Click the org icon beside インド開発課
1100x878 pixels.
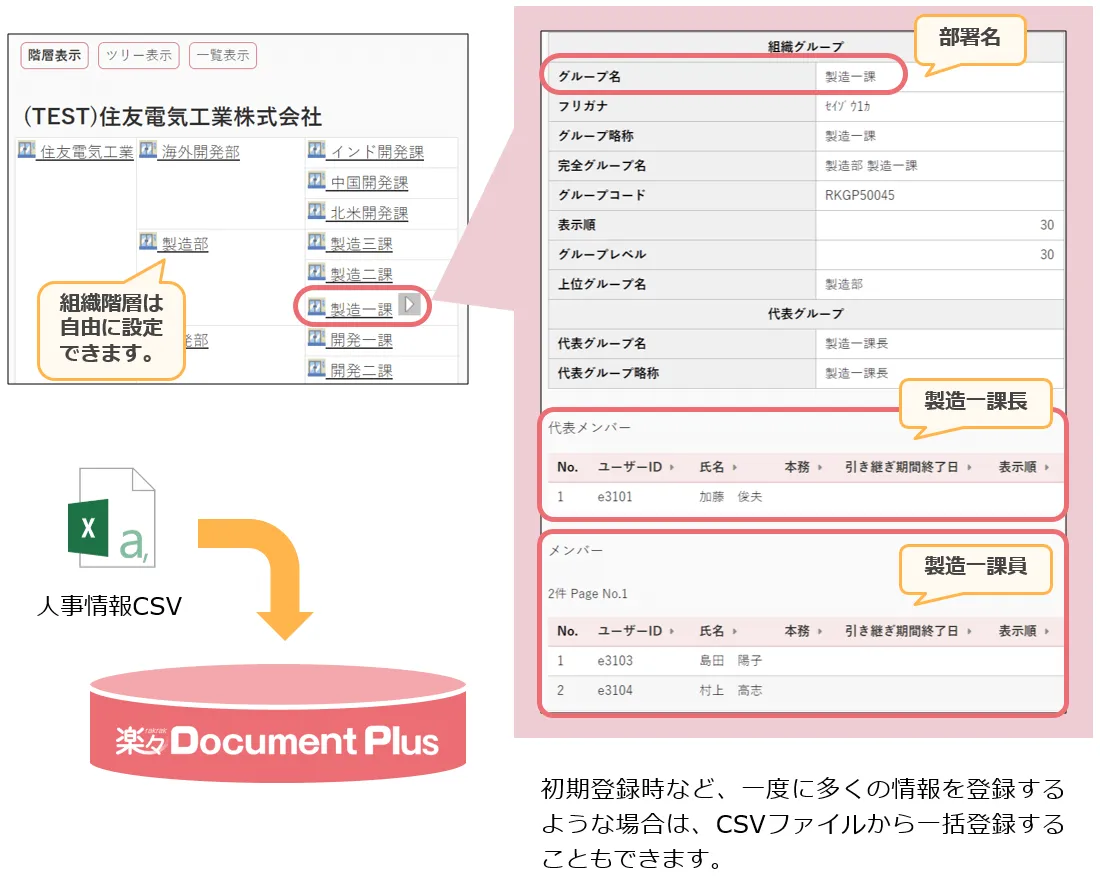coord(316,149)
